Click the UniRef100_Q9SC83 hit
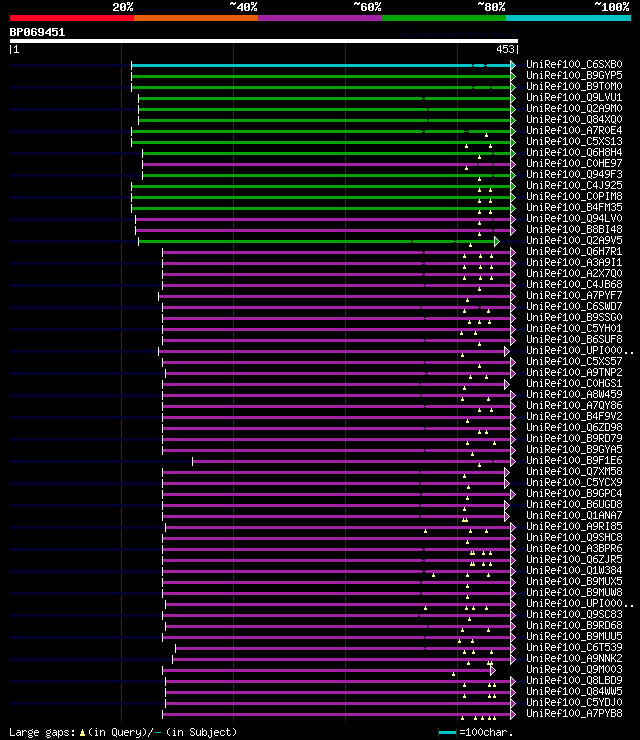 click(574, 614)
